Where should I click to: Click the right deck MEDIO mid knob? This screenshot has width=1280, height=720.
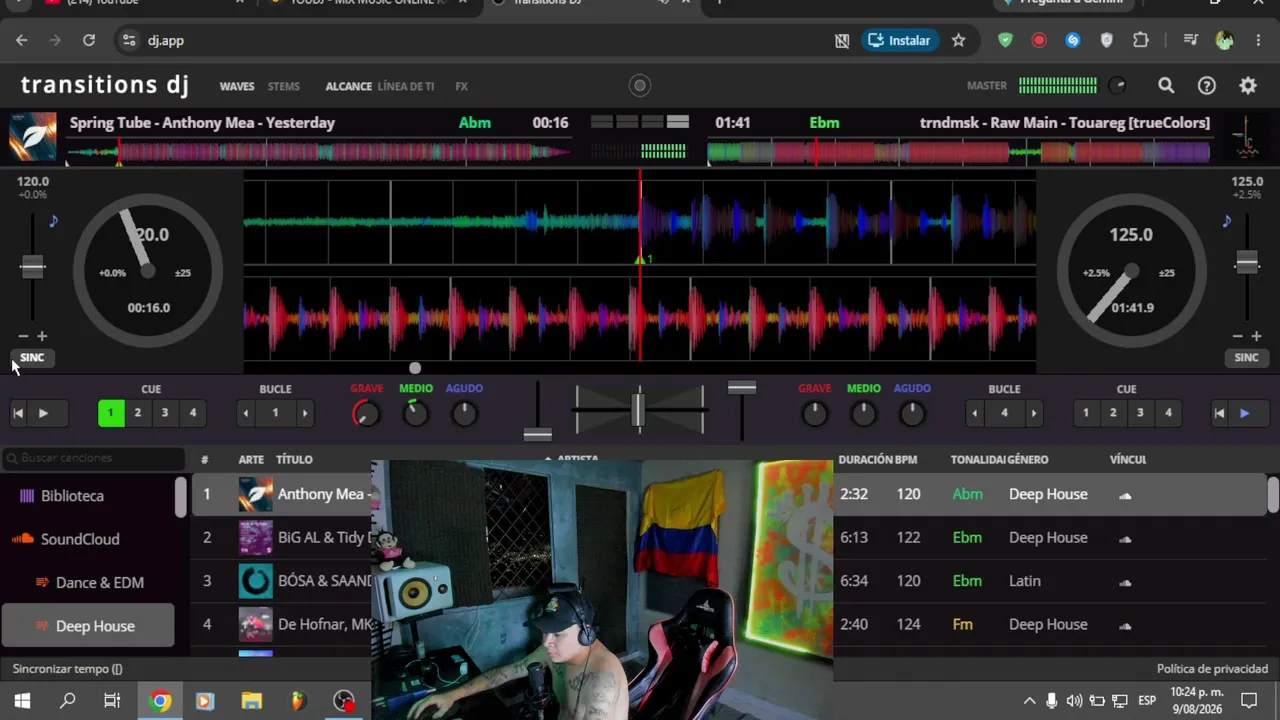coord(863,413)
